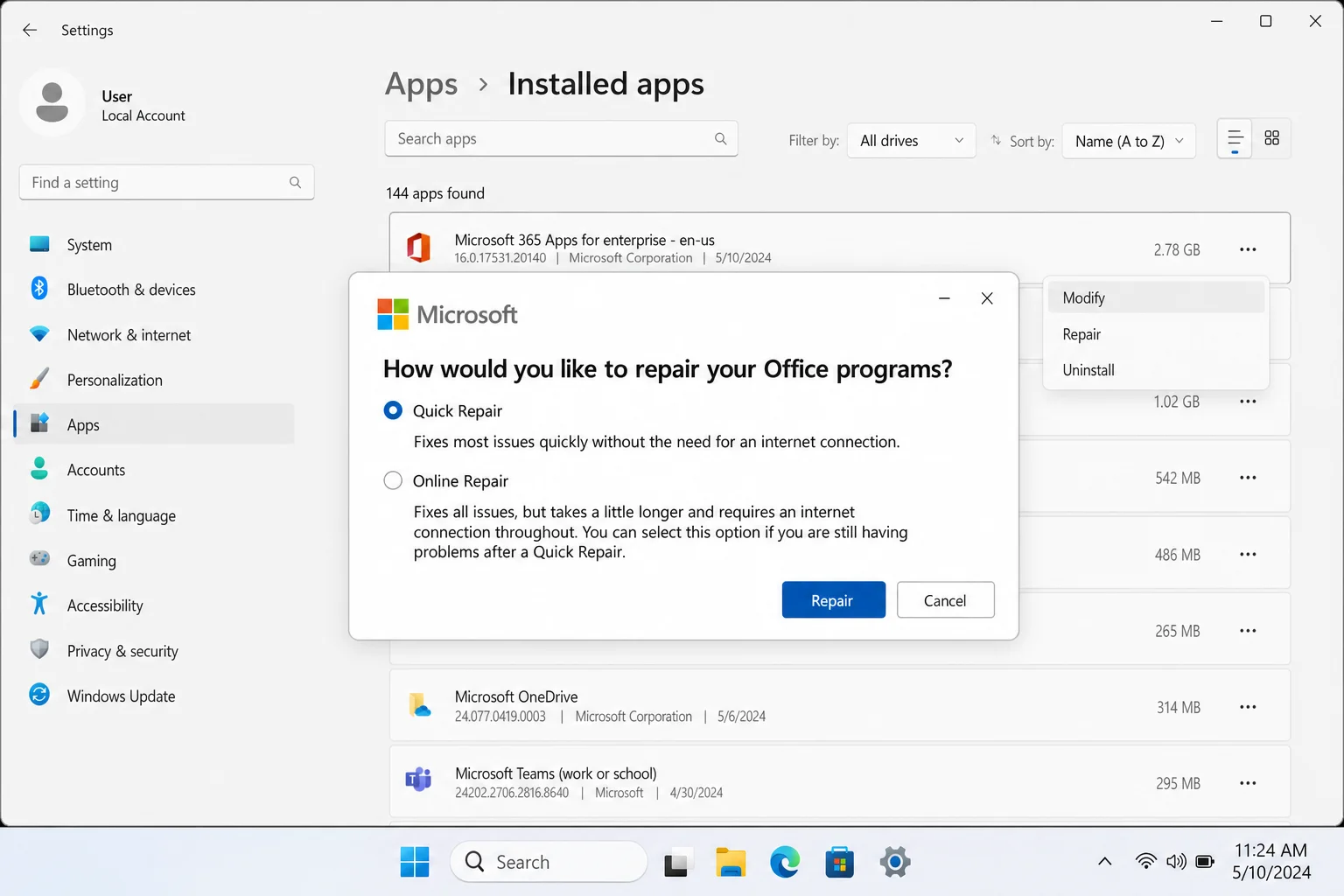Open System settings in sidebar
1344x896 pixels.
pyautogui.click(x=154, y=245)
